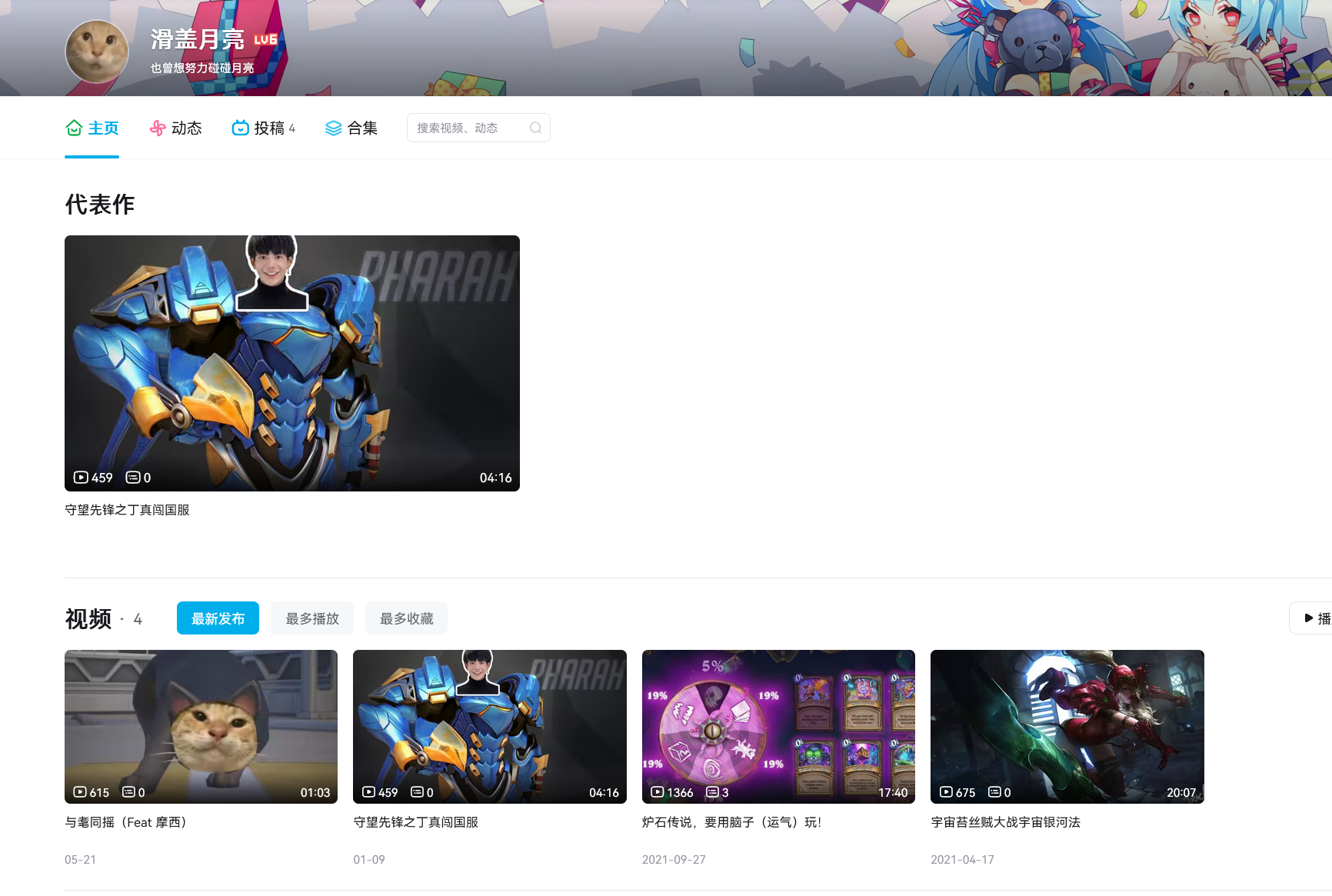Screen dimensions: 1332x896
Task: Click the danmaku icon on featured video
Action: (x=133, y=478)
